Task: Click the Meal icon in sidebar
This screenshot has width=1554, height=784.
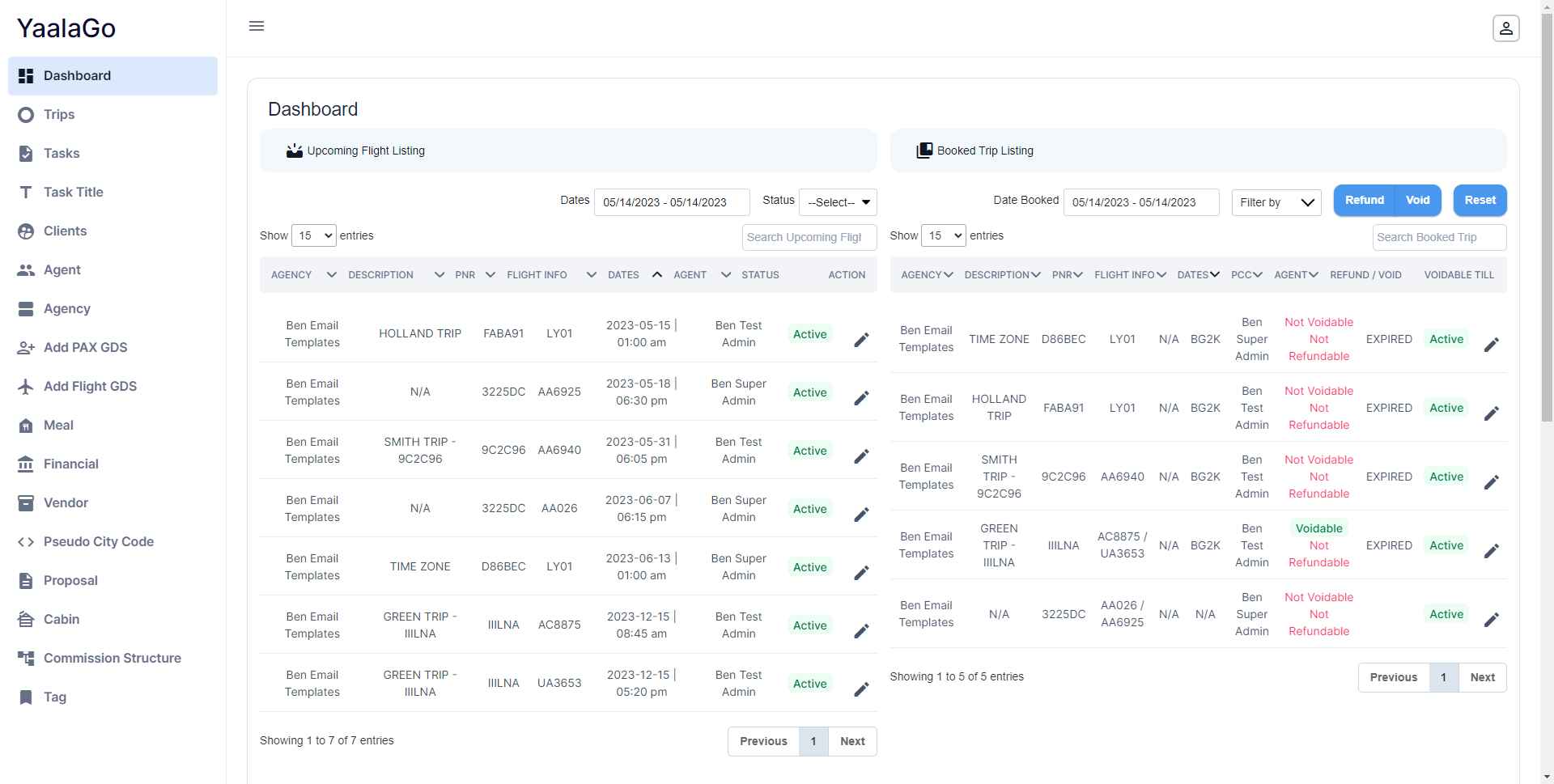Action: 26,426
